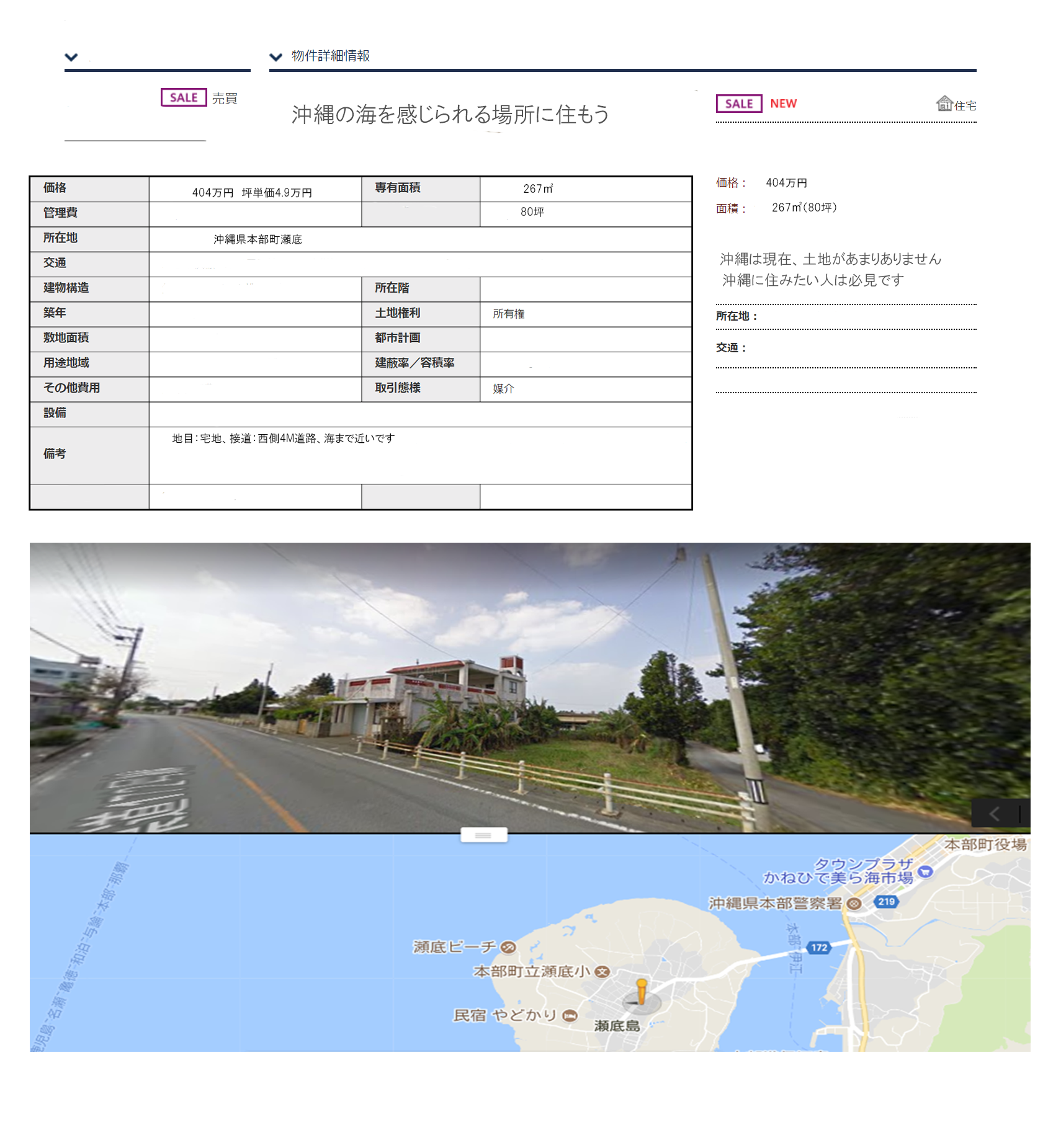Select the 本部町立瀬底小 school marker
1048x1148 pixels.
(x=602, y=971)
